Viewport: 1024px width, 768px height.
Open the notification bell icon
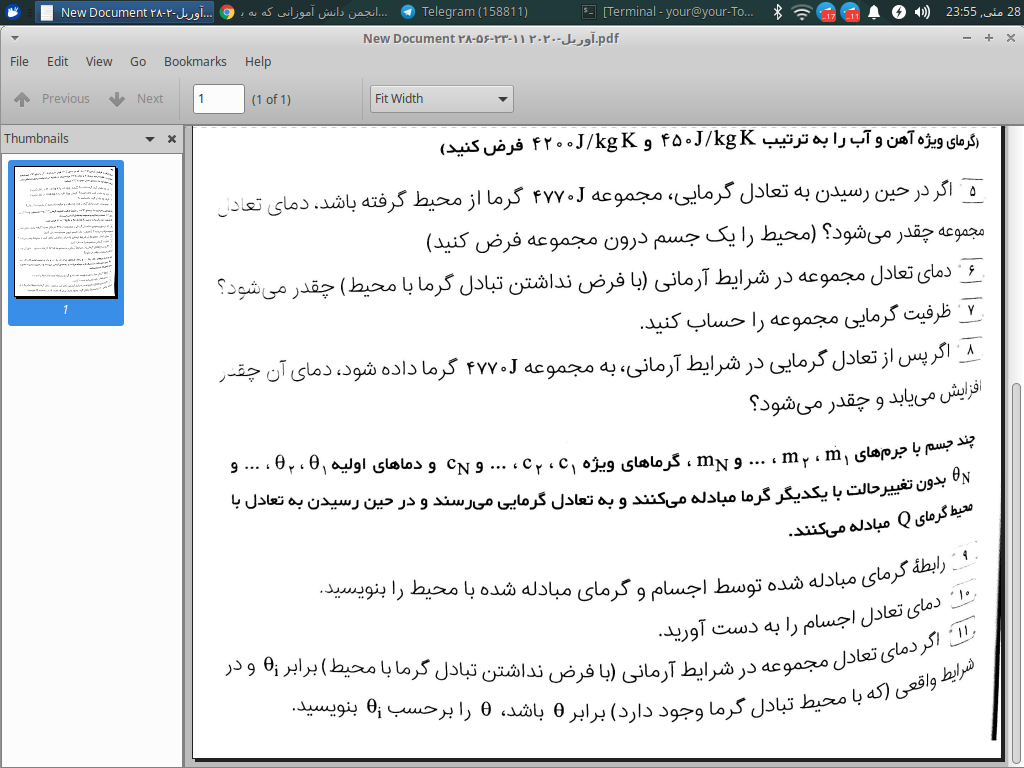click(x=874, y=12)
